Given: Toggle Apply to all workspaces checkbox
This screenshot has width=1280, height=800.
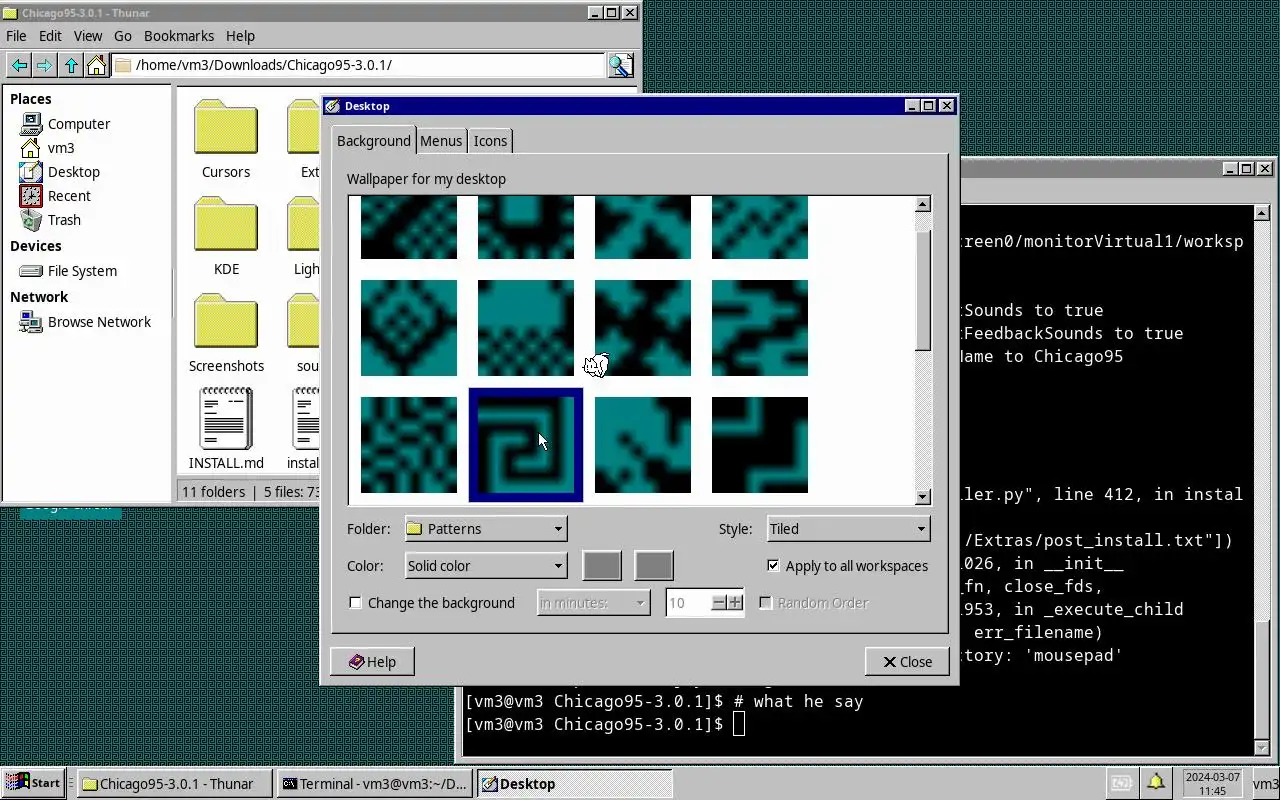Looking at the screenshot, I should [773, 566].
